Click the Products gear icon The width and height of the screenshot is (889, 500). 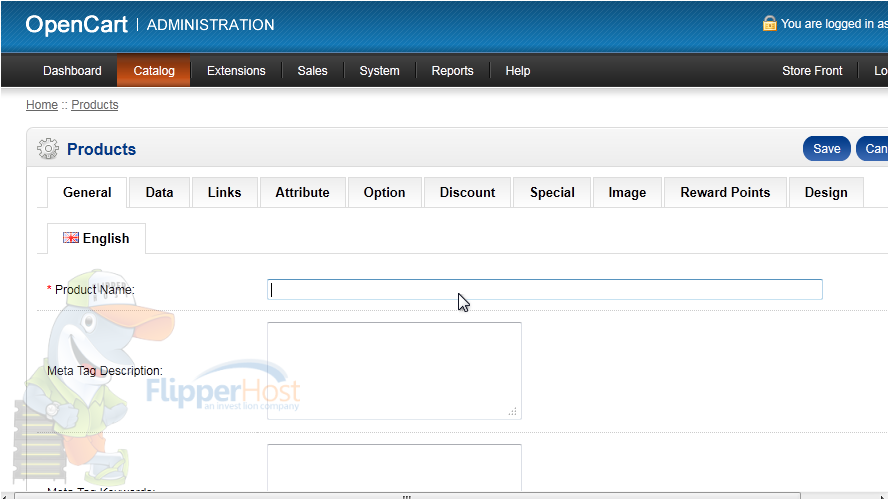click(48, 149)
